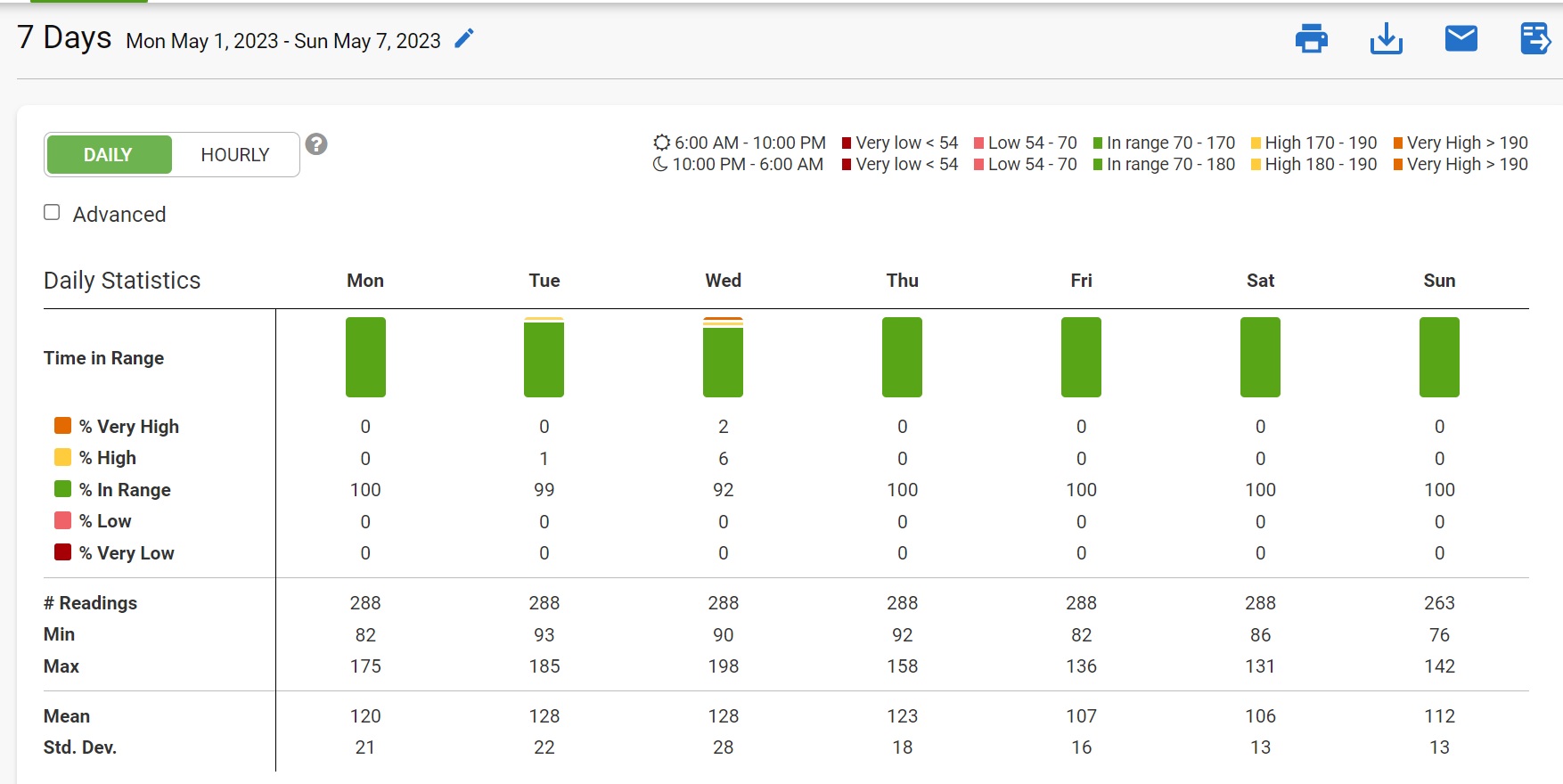Click the '6:00 AM - 10:00 PM' legend label

click(x=750, y=143)
